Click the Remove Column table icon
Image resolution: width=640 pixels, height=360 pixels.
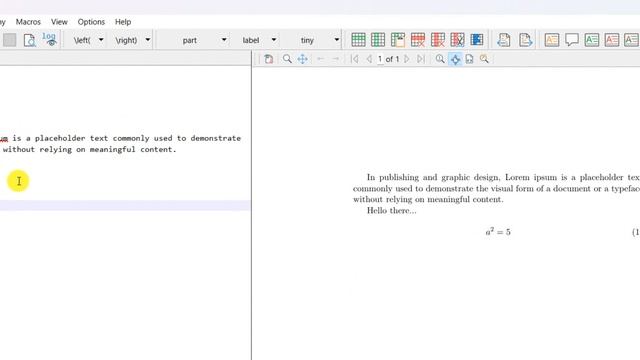point(438,40)
